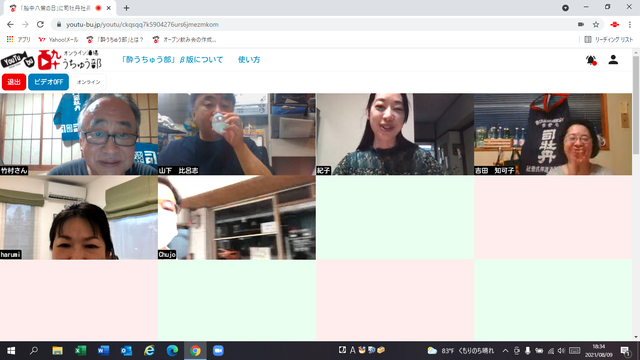Open the オープン飲み会の作成 bookmark

click(x=184, y=40)
